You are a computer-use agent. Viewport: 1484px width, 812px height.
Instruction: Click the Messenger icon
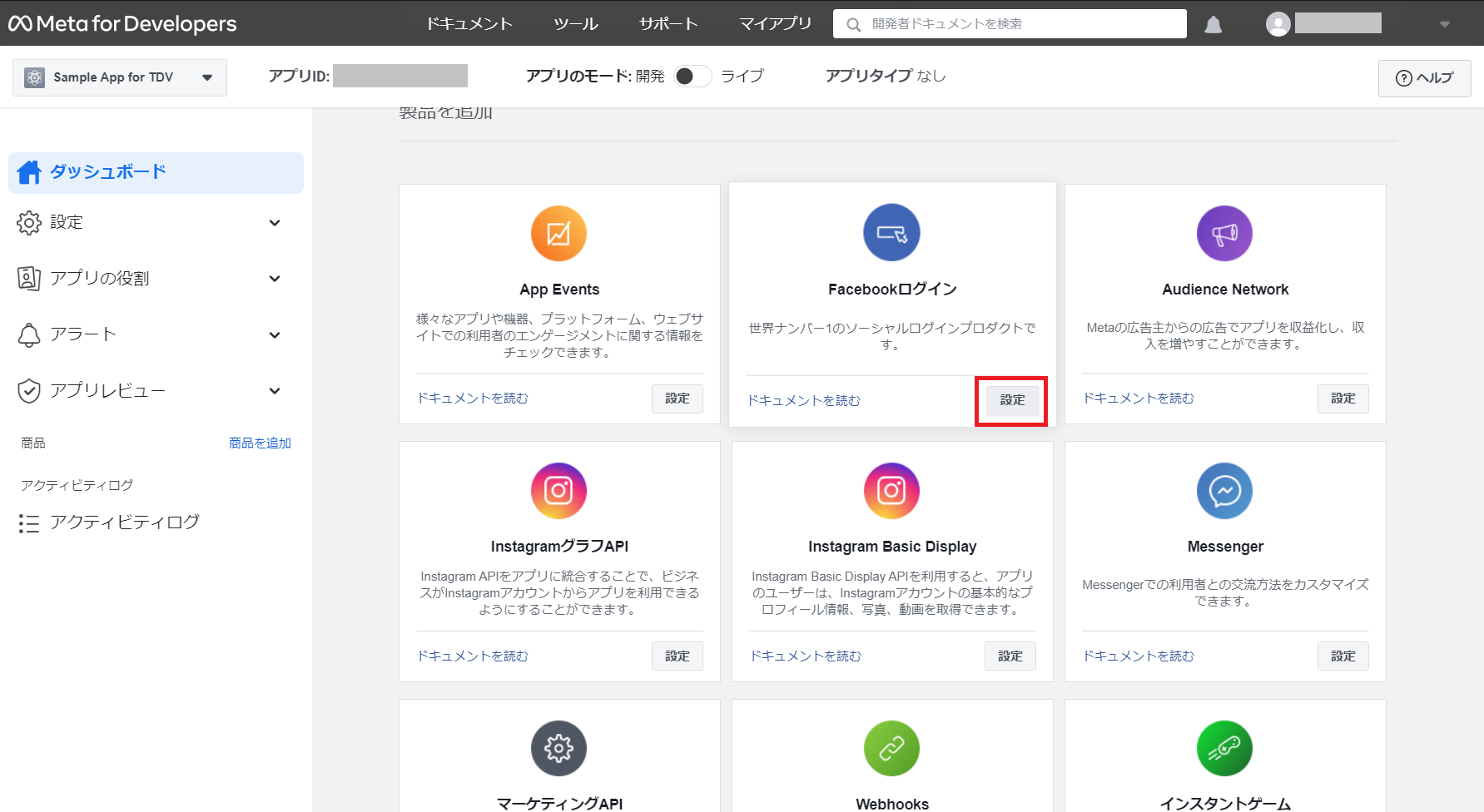tap(1224, 491)
